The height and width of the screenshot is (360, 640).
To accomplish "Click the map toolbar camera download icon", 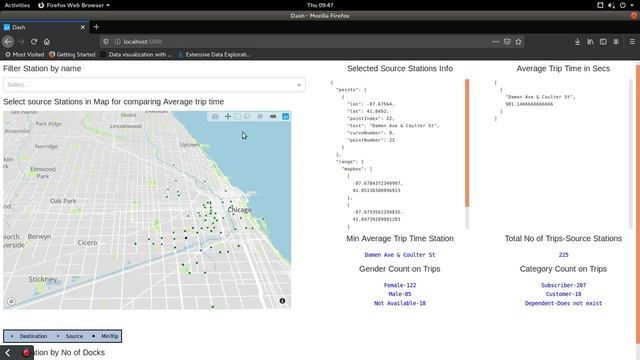I will (x=215, y=117).
